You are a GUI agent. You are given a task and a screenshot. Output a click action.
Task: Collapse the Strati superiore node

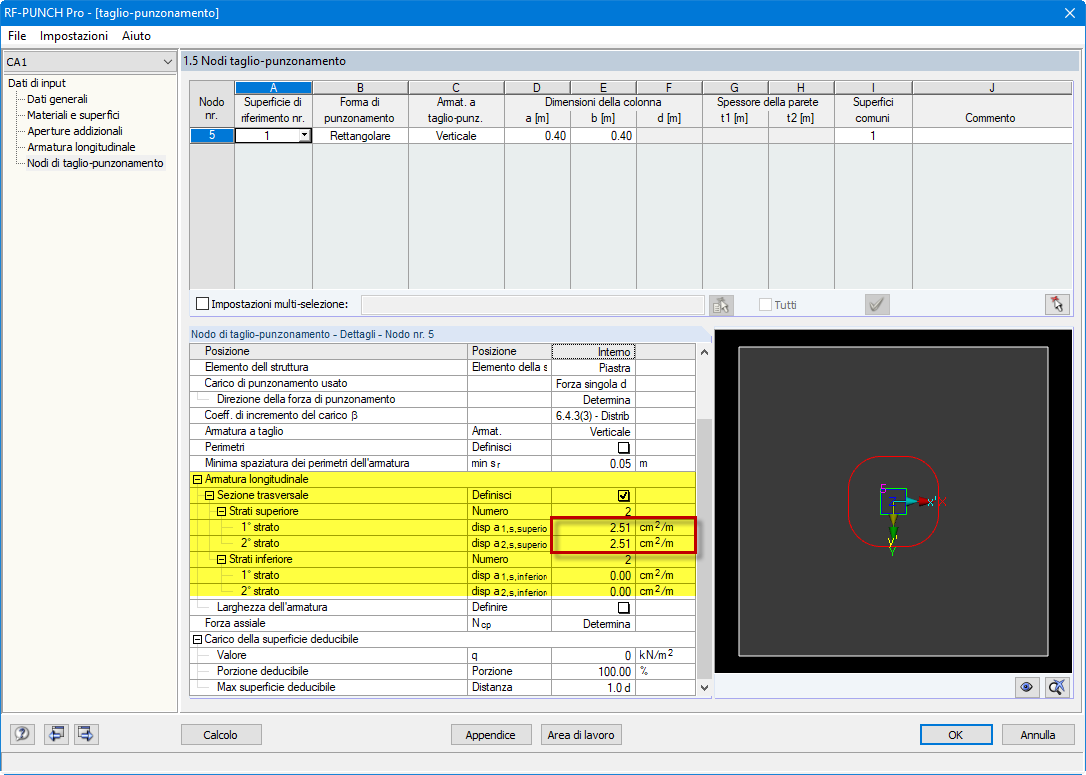coord(222,511)
